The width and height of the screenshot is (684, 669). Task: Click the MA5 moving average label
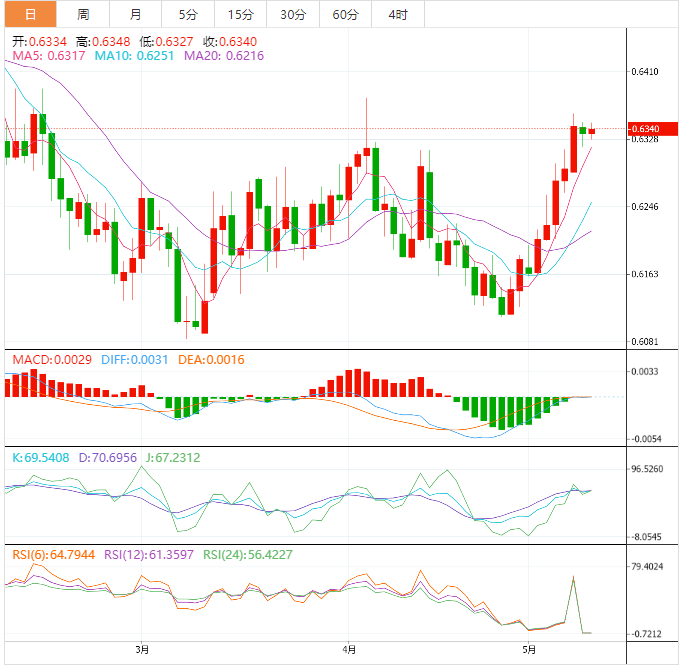48,57
